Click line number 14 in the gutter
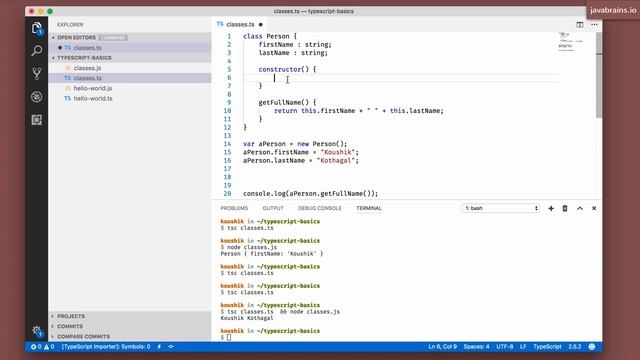640x360 pixels. [x=227, y=144]
